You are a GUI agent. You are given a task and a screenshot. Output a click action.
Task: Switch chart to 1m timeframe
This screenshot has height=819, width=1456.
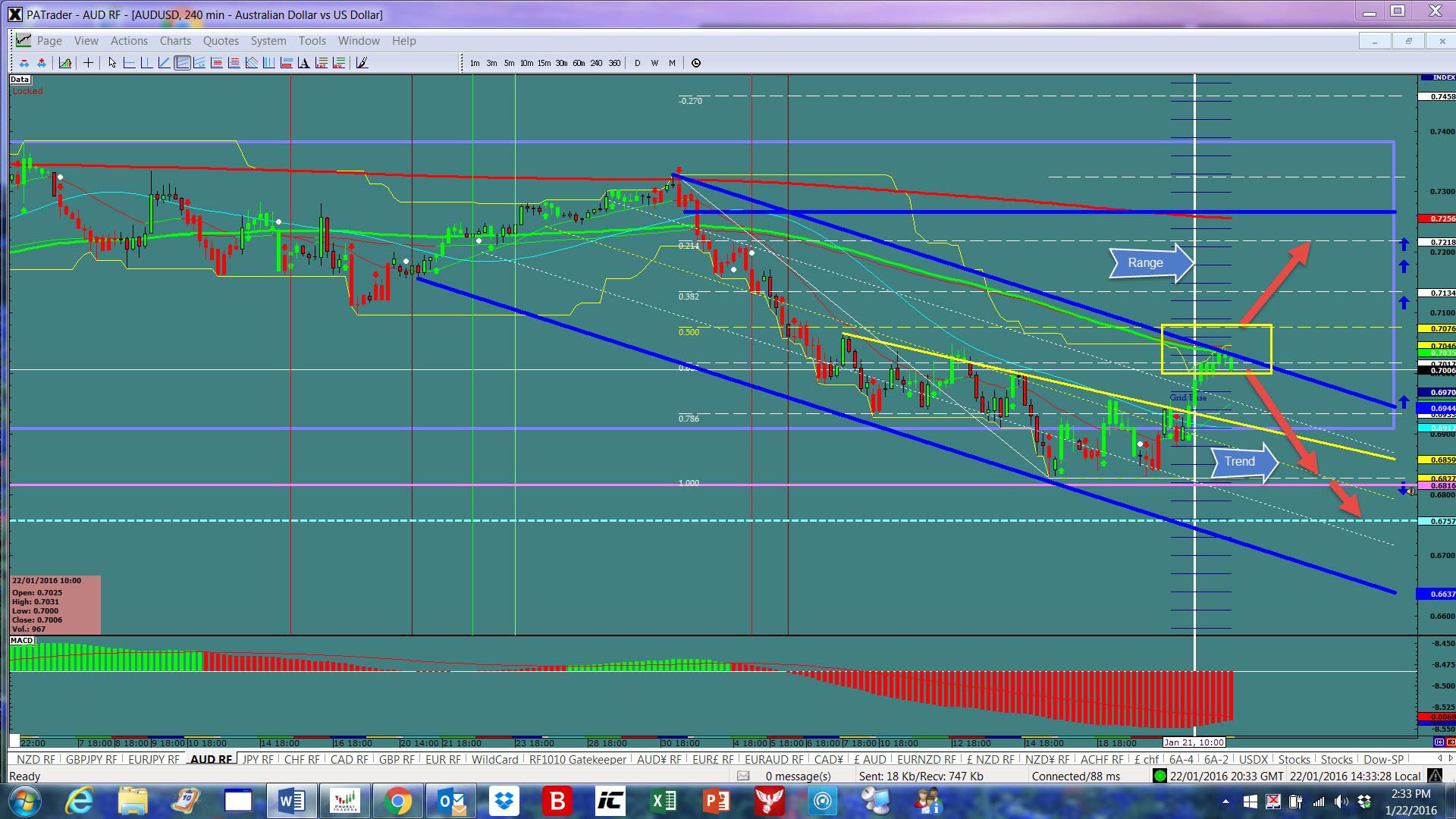pos(475,63)
